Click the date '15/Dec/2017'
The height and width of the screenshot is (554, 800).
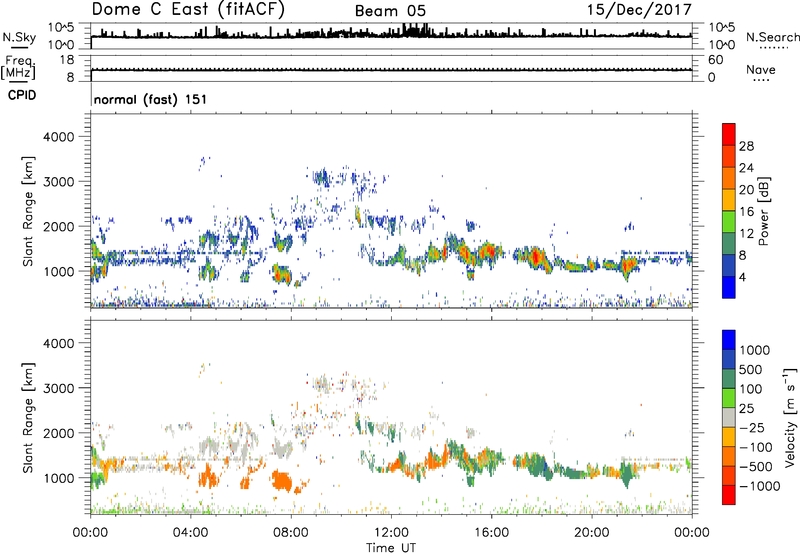click(639, 9)
